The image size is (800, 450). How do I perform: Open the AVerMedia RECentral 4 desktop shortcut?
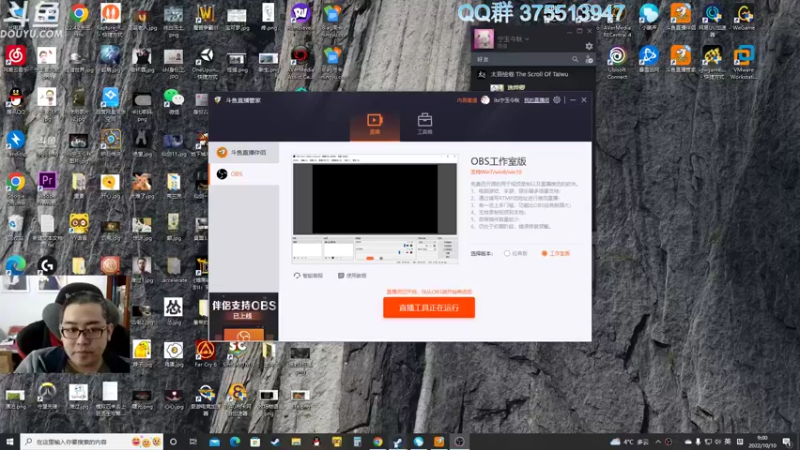pyautogui.click(x=617, y=19)
